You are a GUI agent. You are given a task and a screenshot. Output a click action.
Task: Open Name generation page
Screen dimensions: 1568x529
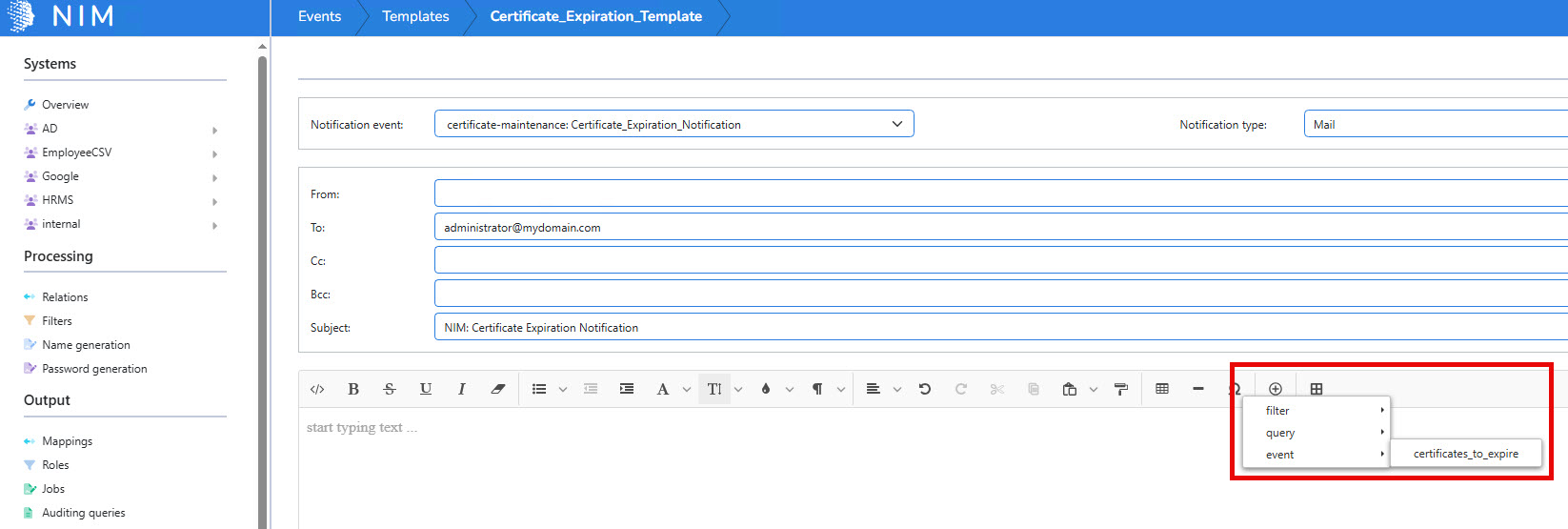point(86,345)
